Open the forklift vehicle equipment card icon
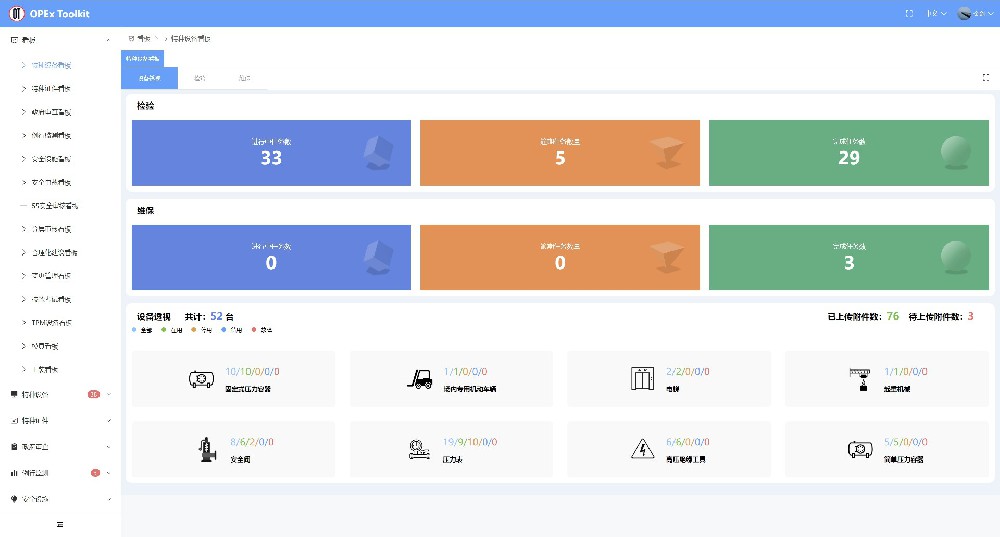The height and width of the screenshot is (537, 1000). tap(420, 379)
